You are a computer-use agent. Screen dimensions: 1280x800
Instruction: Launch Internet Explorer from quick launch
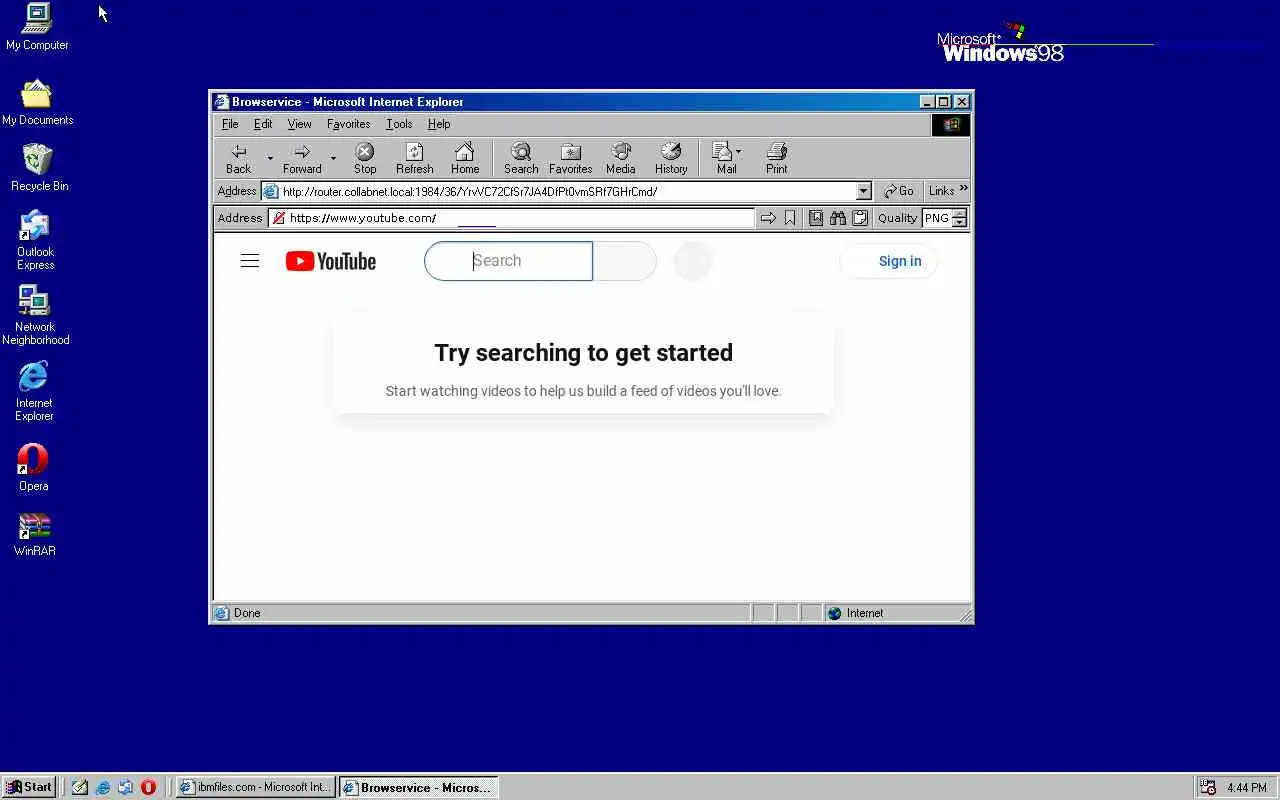click(103, 787)
